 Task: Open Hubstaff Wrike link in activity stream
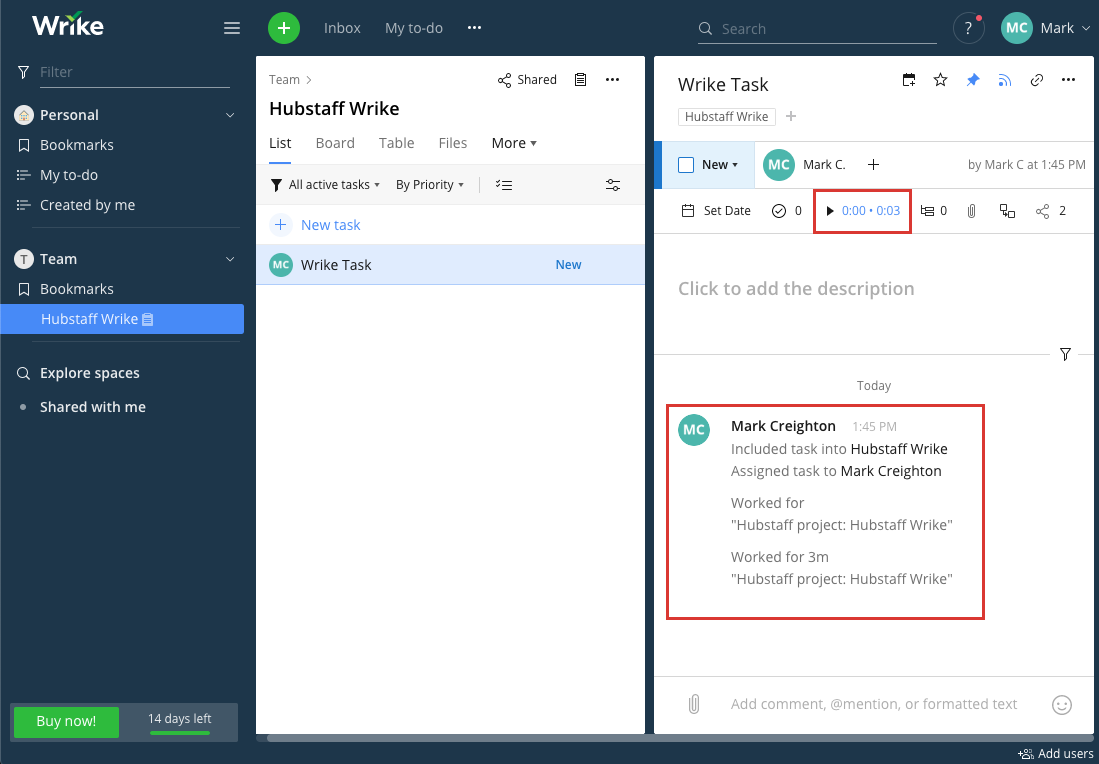899,449
